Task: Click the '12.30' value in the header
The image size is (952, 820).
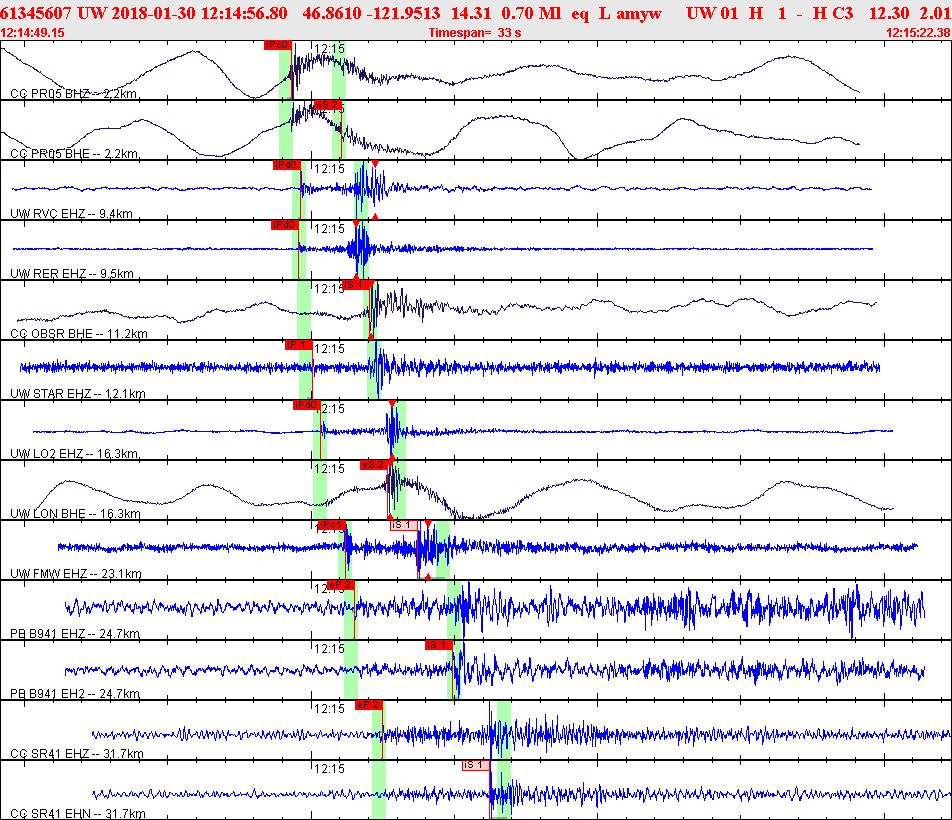Action: pyautogui.click(x=889, y=13)
